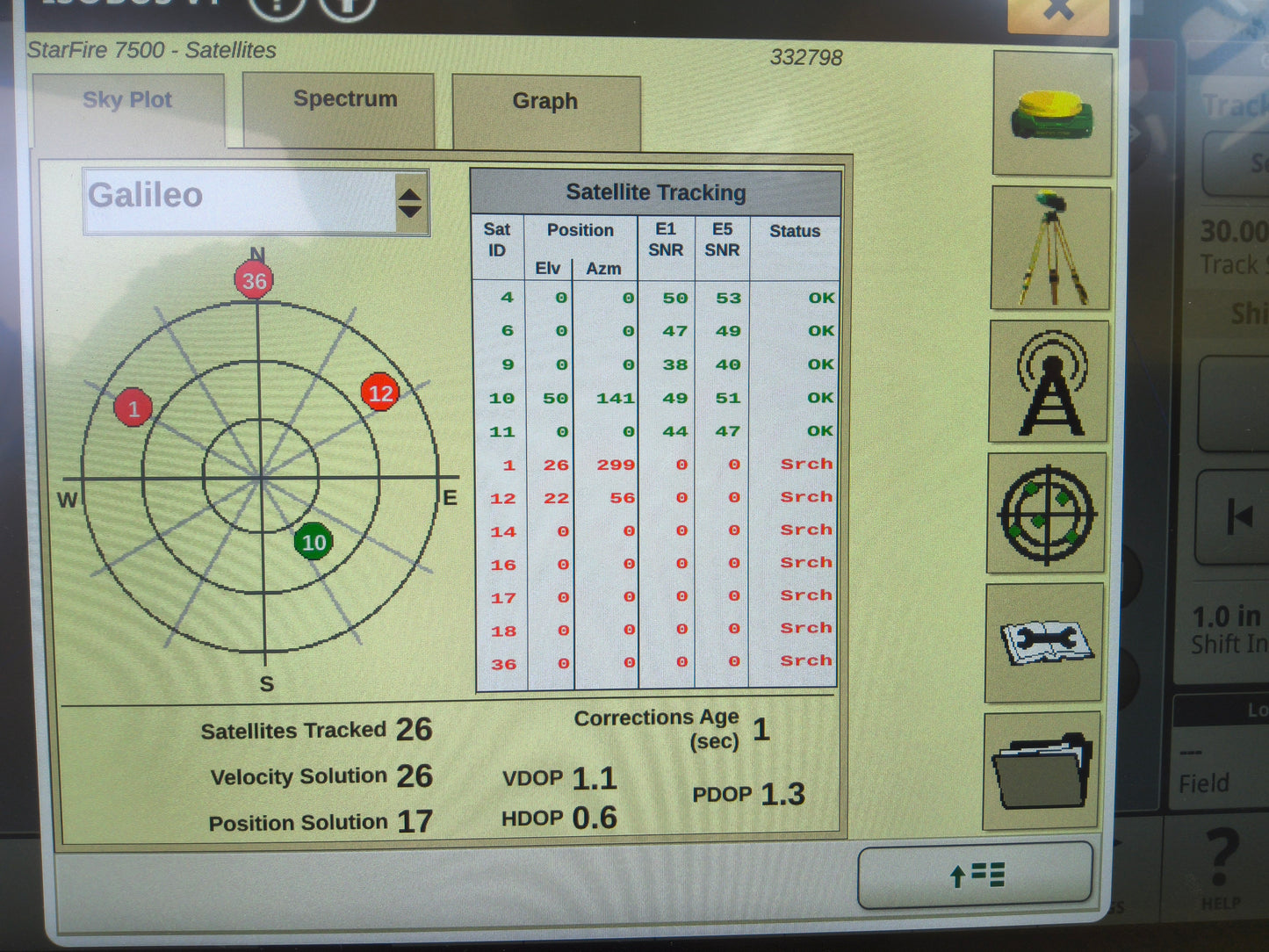Select the Sat ID 18 row

656,630
